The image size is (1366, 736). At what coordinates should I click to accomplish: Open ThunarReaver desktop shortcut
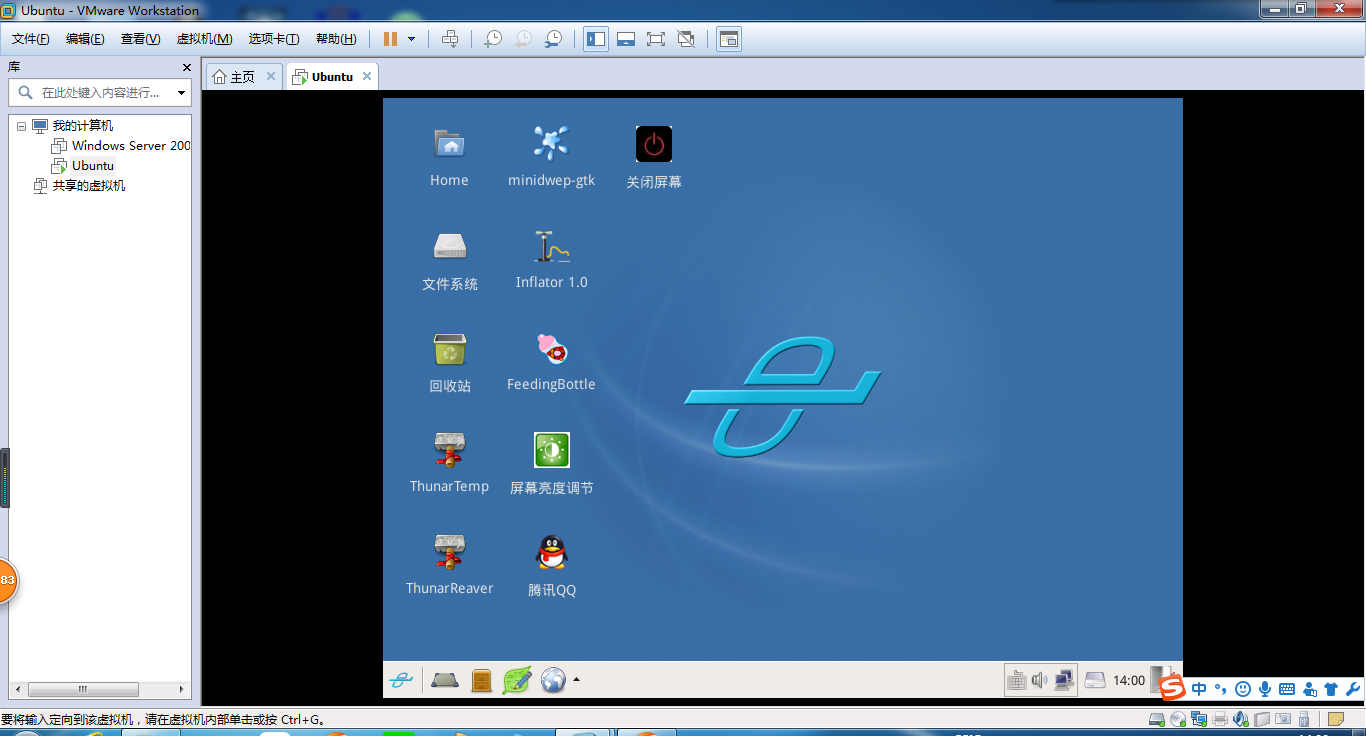(450, 553)
